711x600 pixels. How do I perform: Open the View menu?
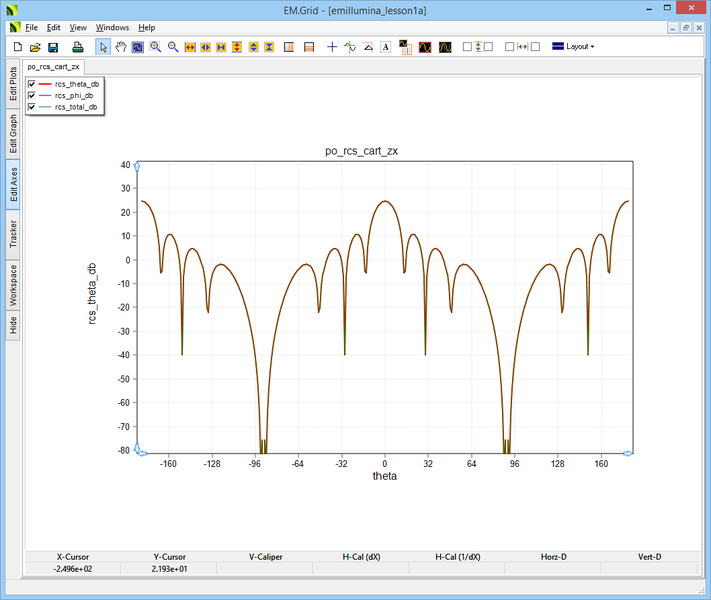pos(78,27)
